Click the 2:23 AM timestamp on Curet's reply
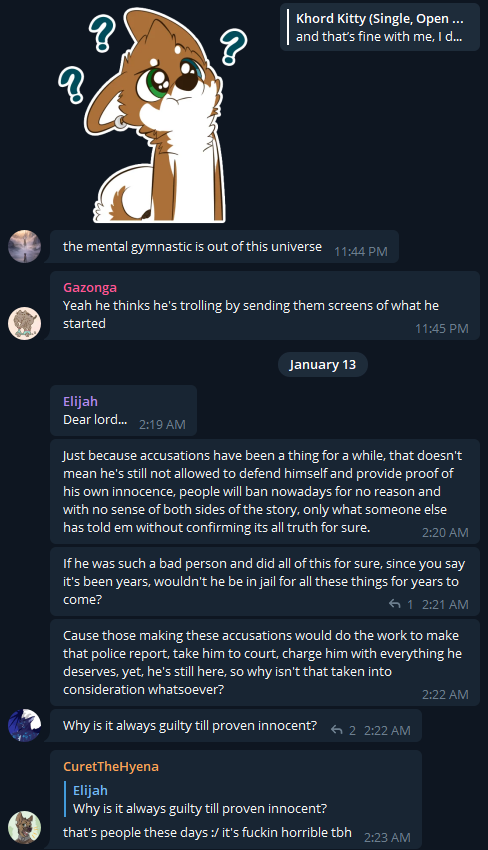Screen dimensions: 488x850 [x=387, y=838]
